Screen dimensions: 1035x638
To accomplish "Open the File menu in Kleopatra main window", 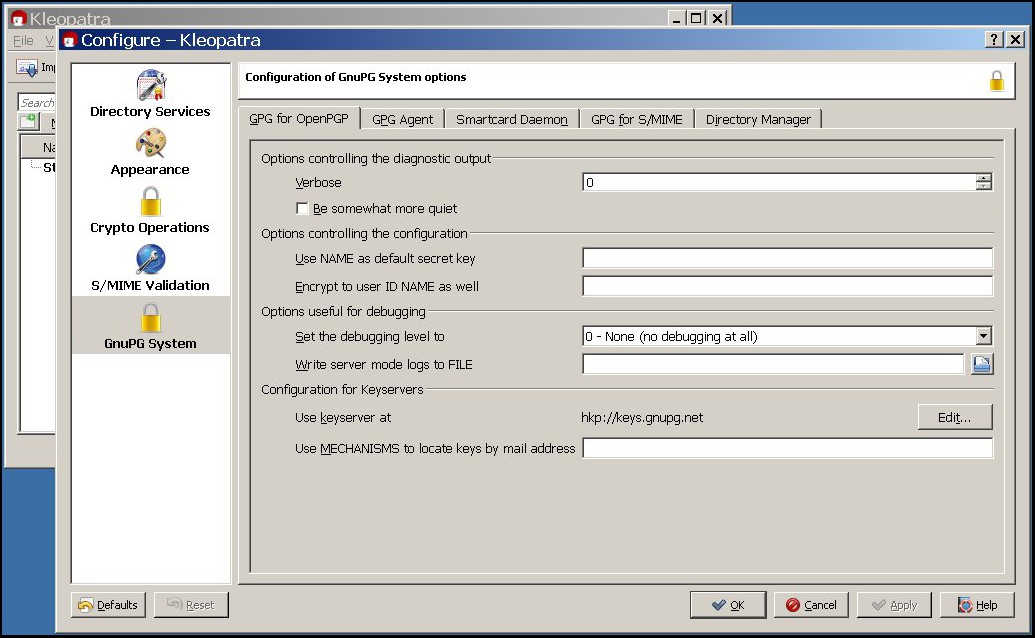I will 23,41.
